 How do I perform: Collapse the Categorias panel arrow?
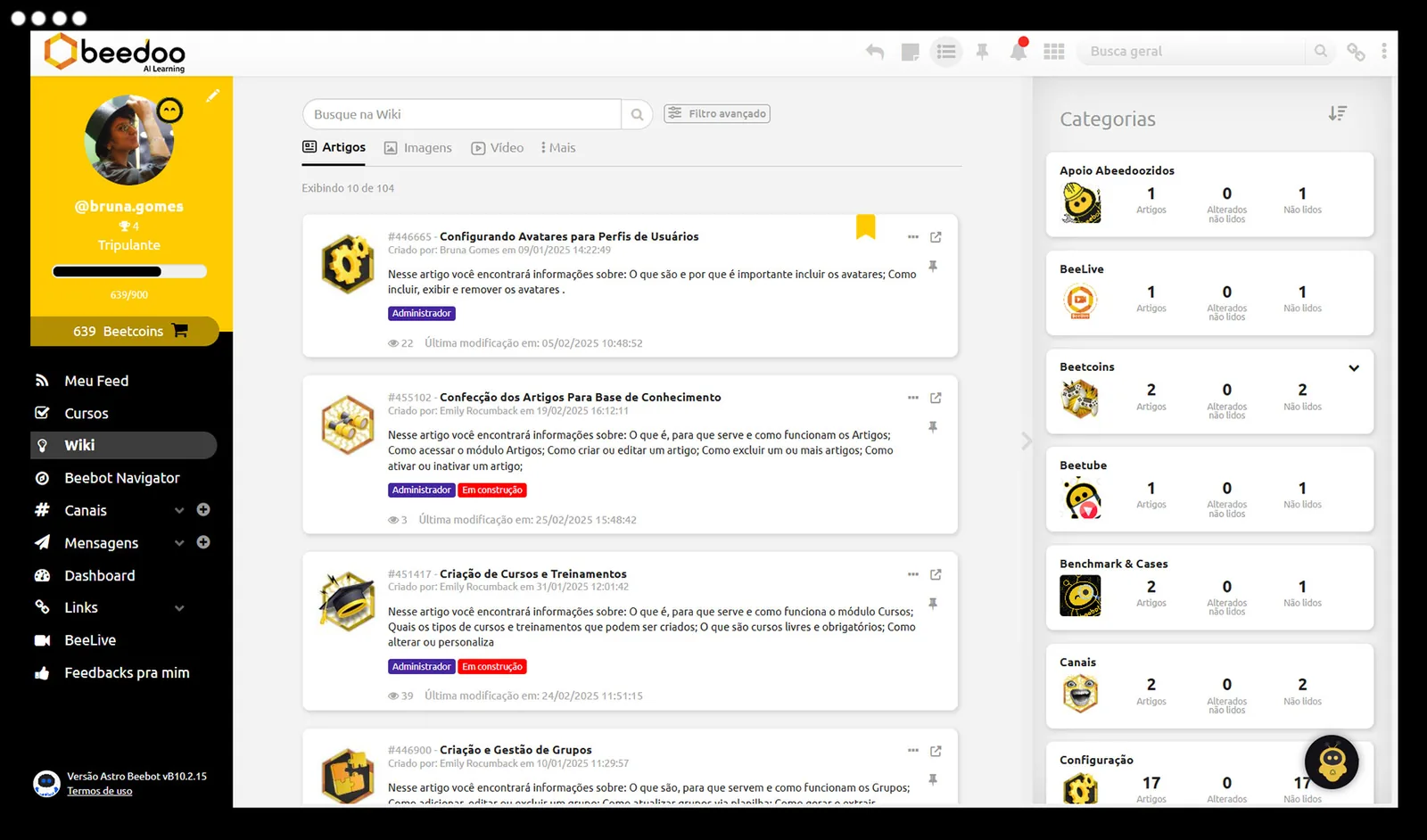[1027, 441]
